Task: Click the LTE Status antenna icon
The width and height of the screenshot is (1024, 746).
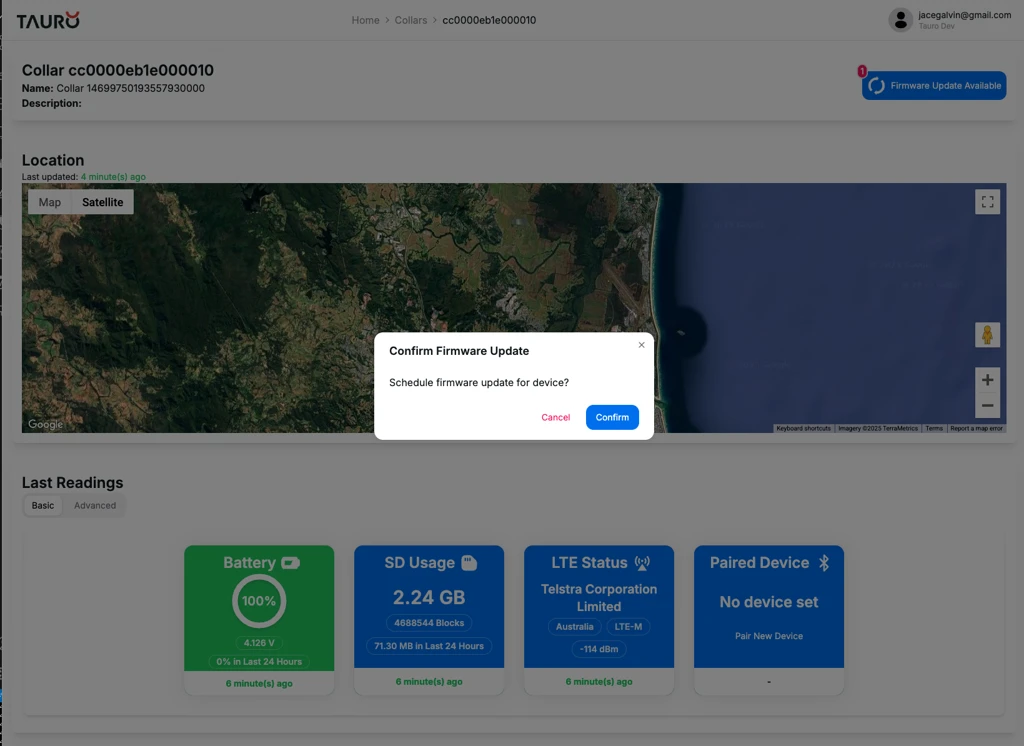Action: click(x=642, y=563)
